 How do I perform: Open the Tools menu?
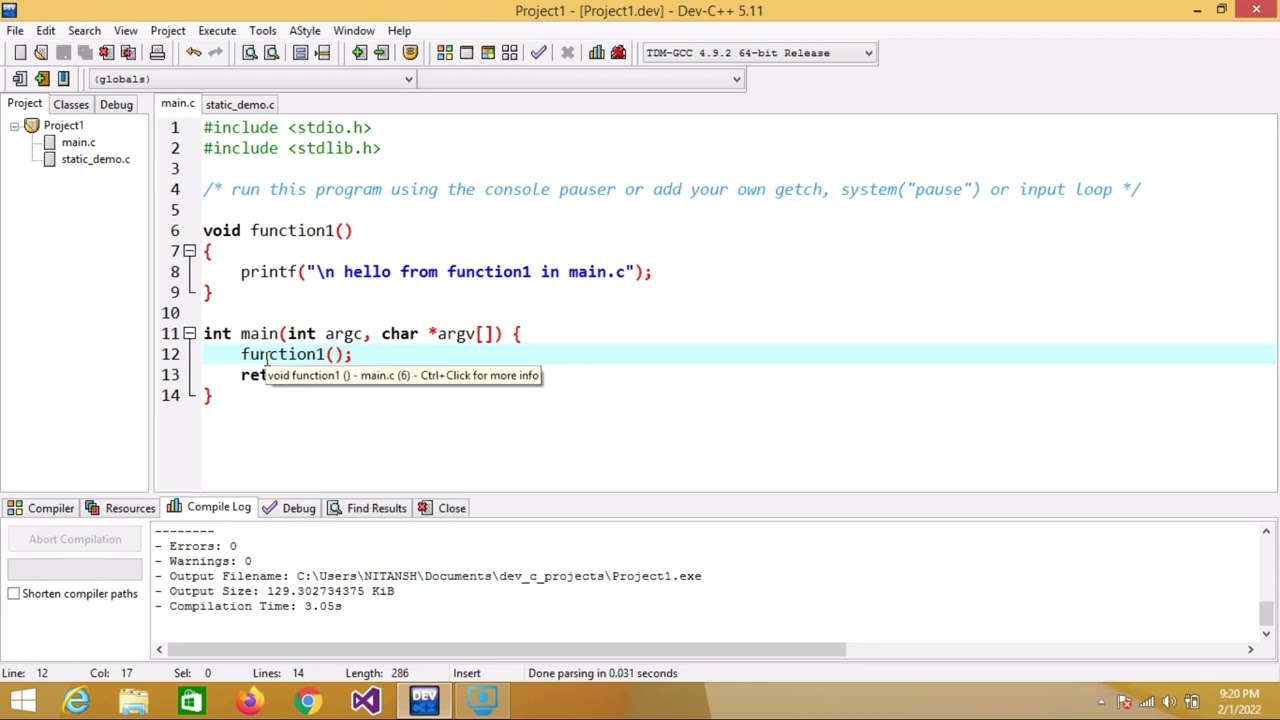pyautogui.click(x=263, y=31)
